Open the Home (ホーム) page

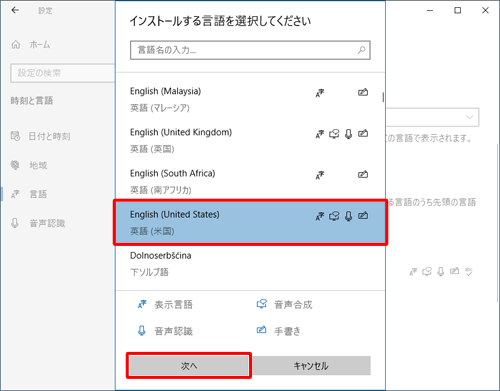coord(40,44)
